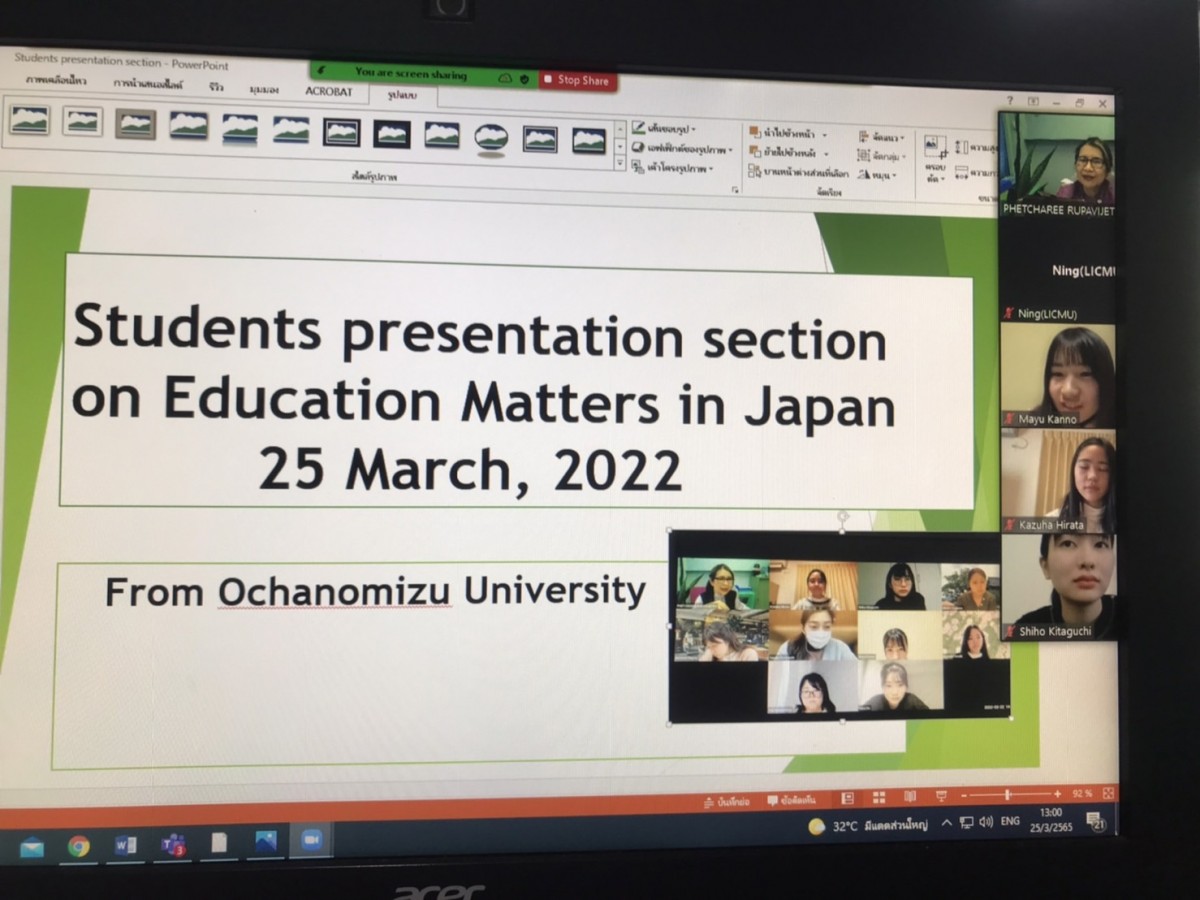Expand the full picture styles gallery

[620, 163]
